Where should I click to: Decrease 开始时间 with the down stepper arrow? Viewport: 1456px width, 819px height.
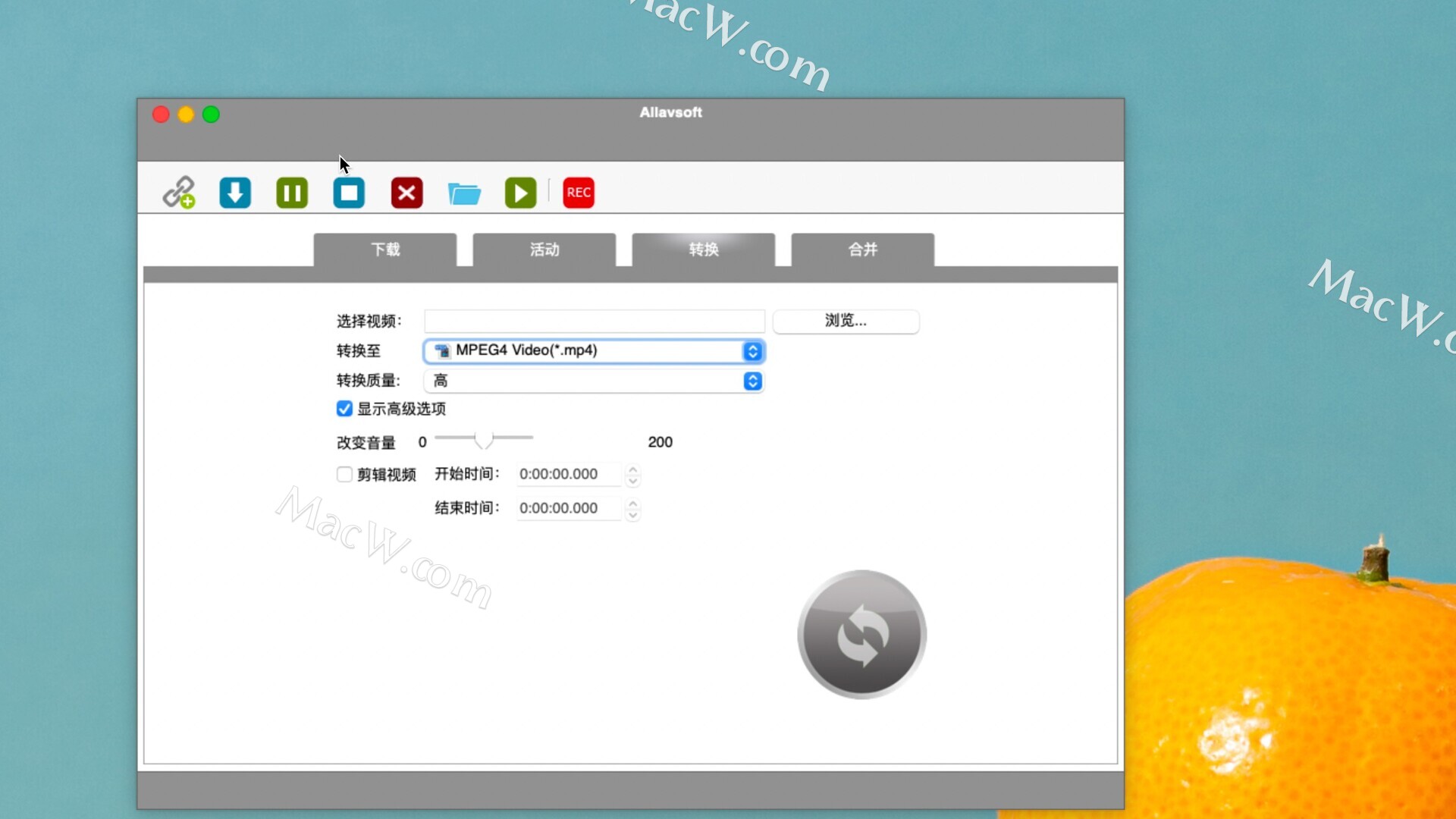click(x=633, y=481)
